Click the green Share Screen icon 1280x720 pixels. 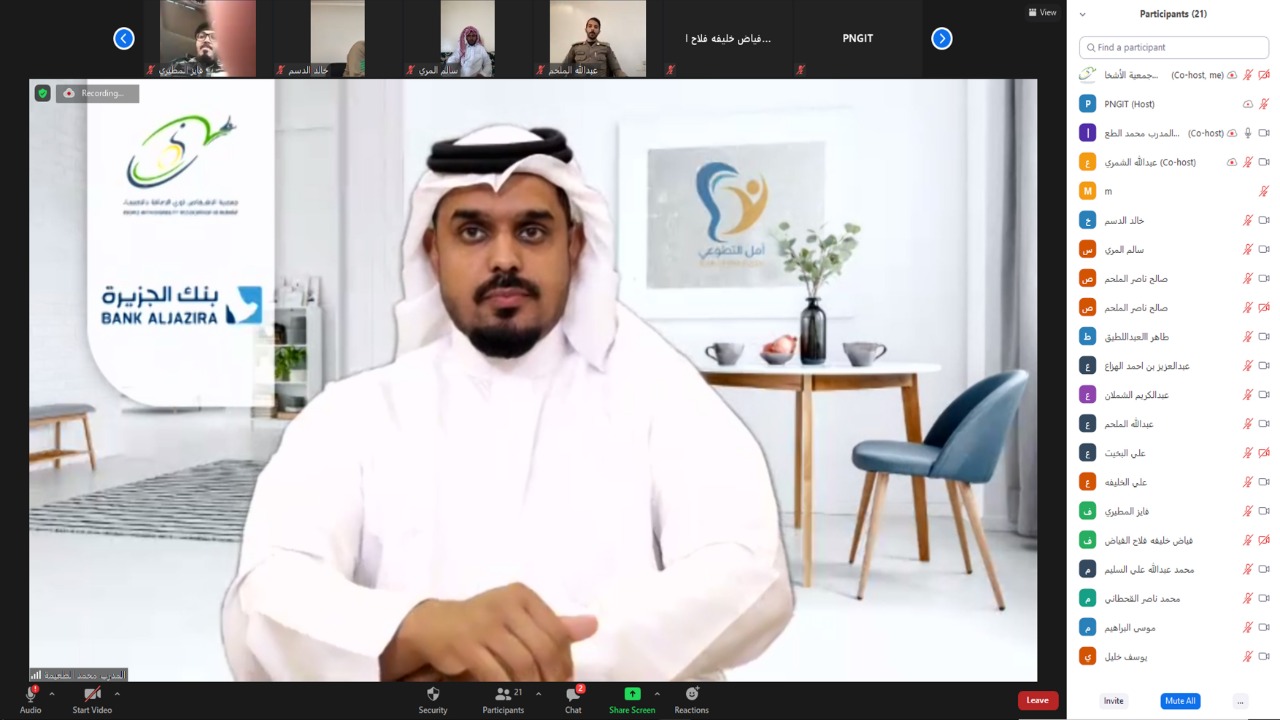632,694
